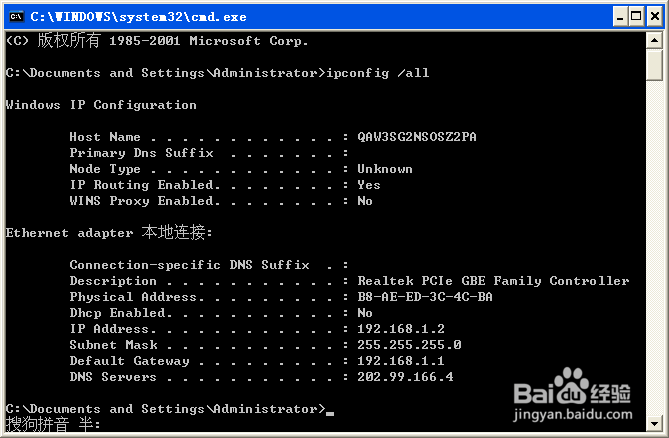The height and width of the screenshot is (438, 669).
Task: Click the blinking cursor at bottom prompt
Action: (x=330, y=413)
